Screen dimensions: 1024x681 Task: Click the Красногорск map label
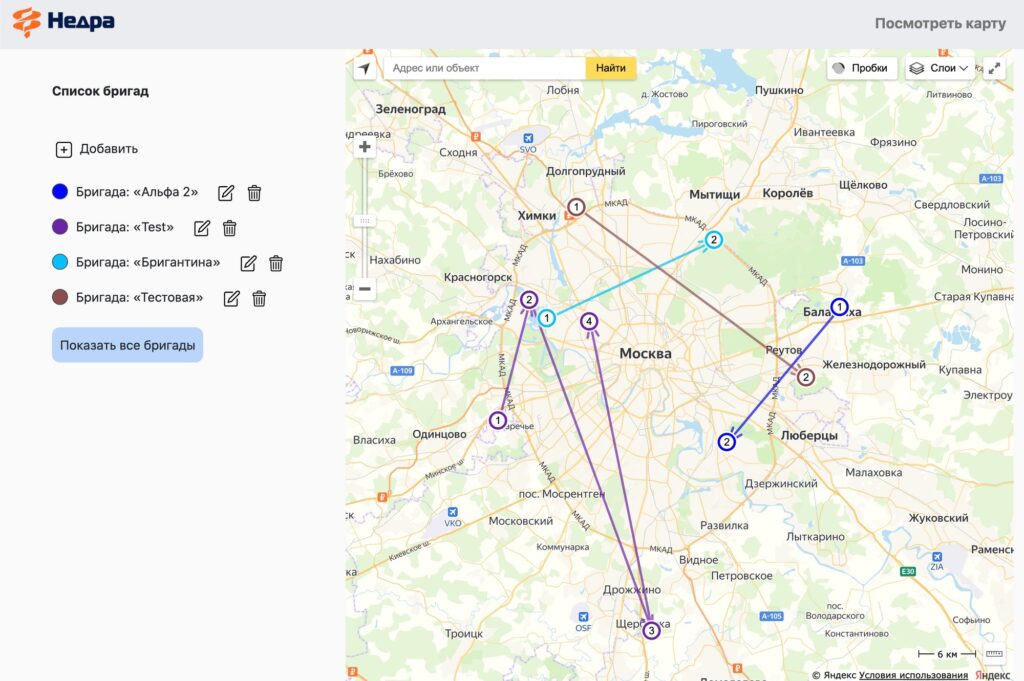pos(478,277)
